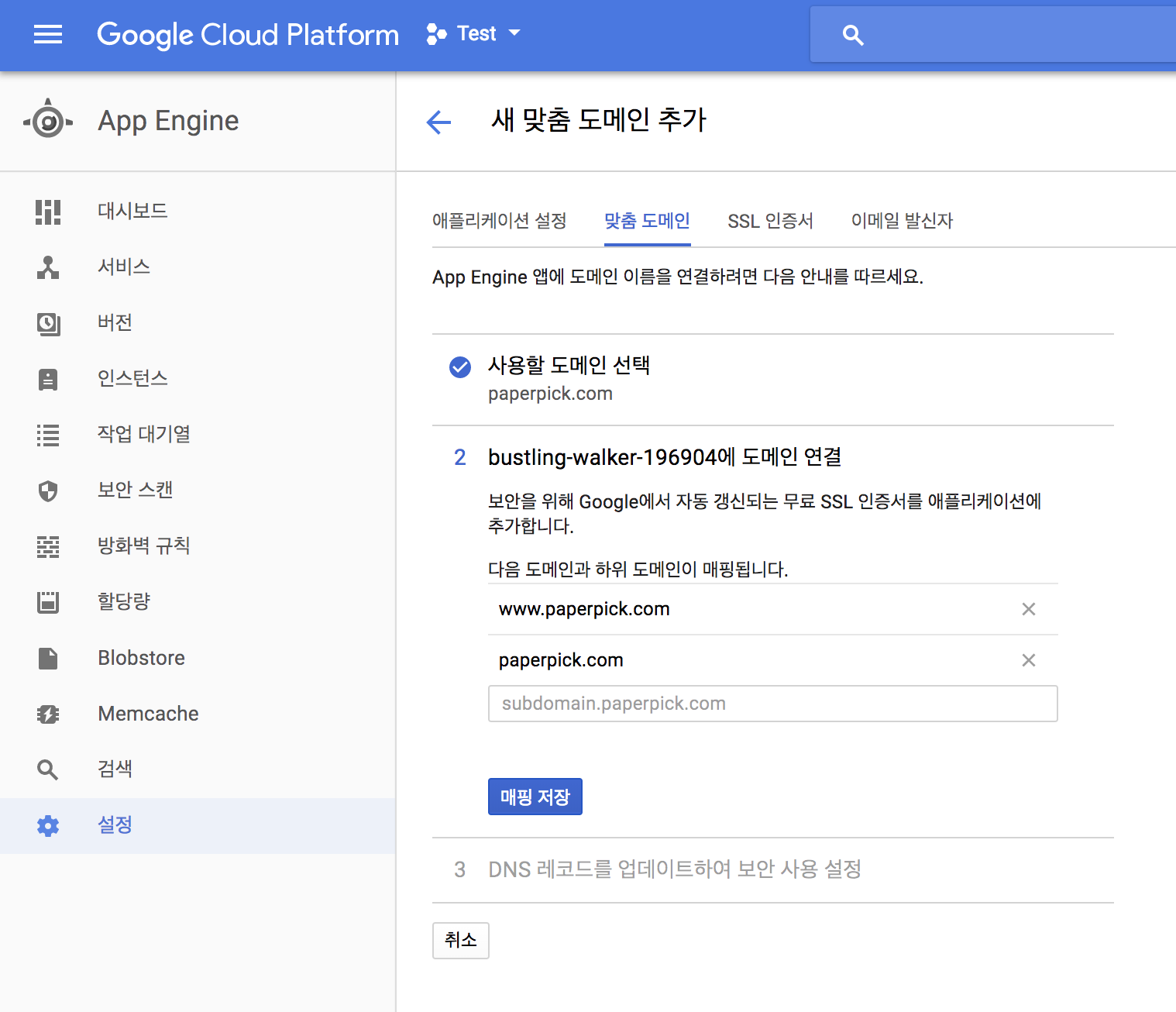Click the search magnifier icon in header
The width and height of the screenshot is (1176, 1012).
[853, 35]
